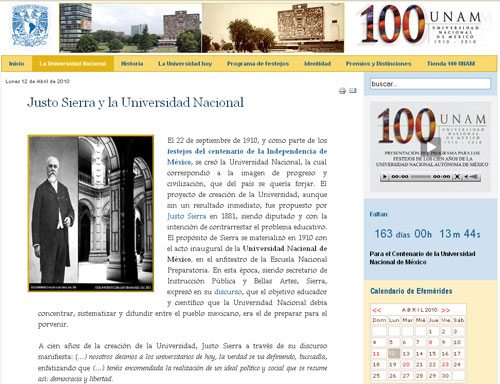Open Premios y Distinciones menu
Viewport: 500px width, 384px height.
click(x=378, y=63)
